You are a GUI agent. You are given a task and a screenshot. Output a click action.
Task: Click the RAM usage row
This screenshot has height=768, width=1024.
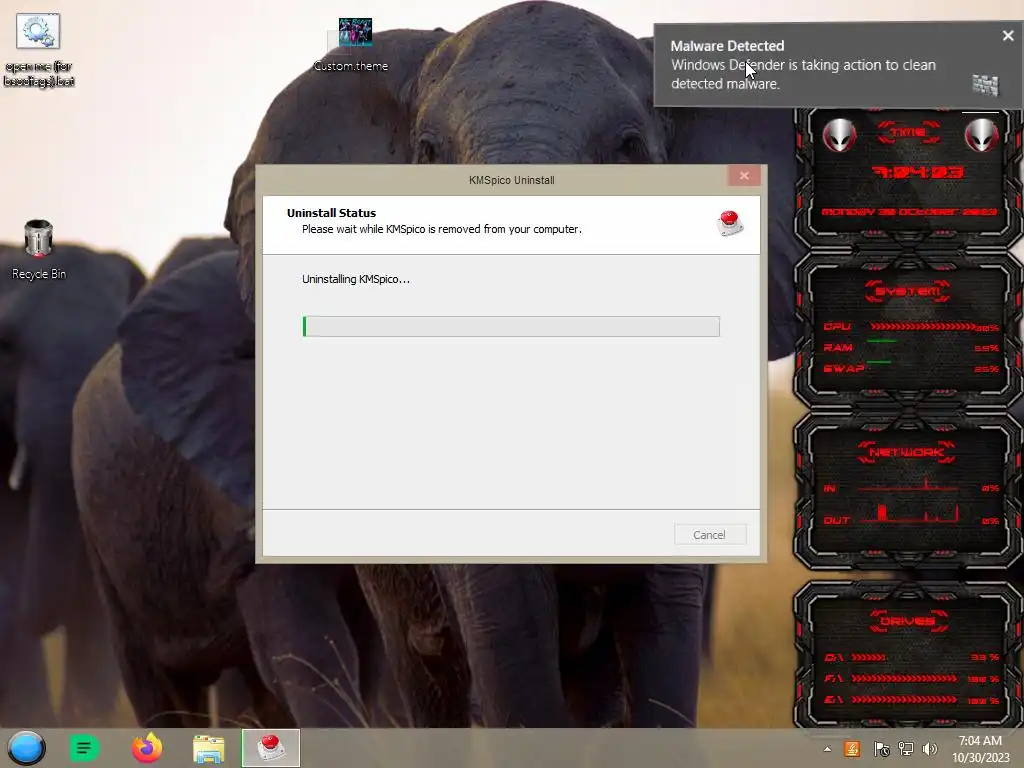tap(911, 347)
